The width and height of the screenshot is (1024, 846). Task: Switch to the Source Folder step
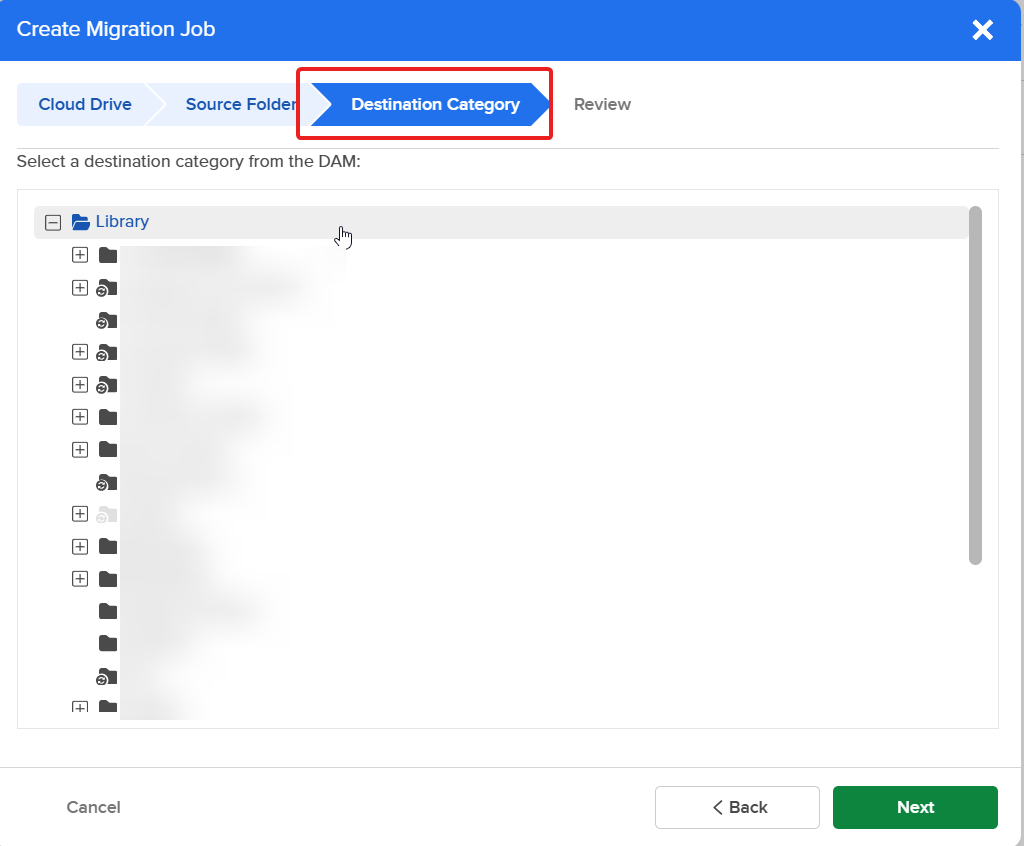[x=240, y=104]
